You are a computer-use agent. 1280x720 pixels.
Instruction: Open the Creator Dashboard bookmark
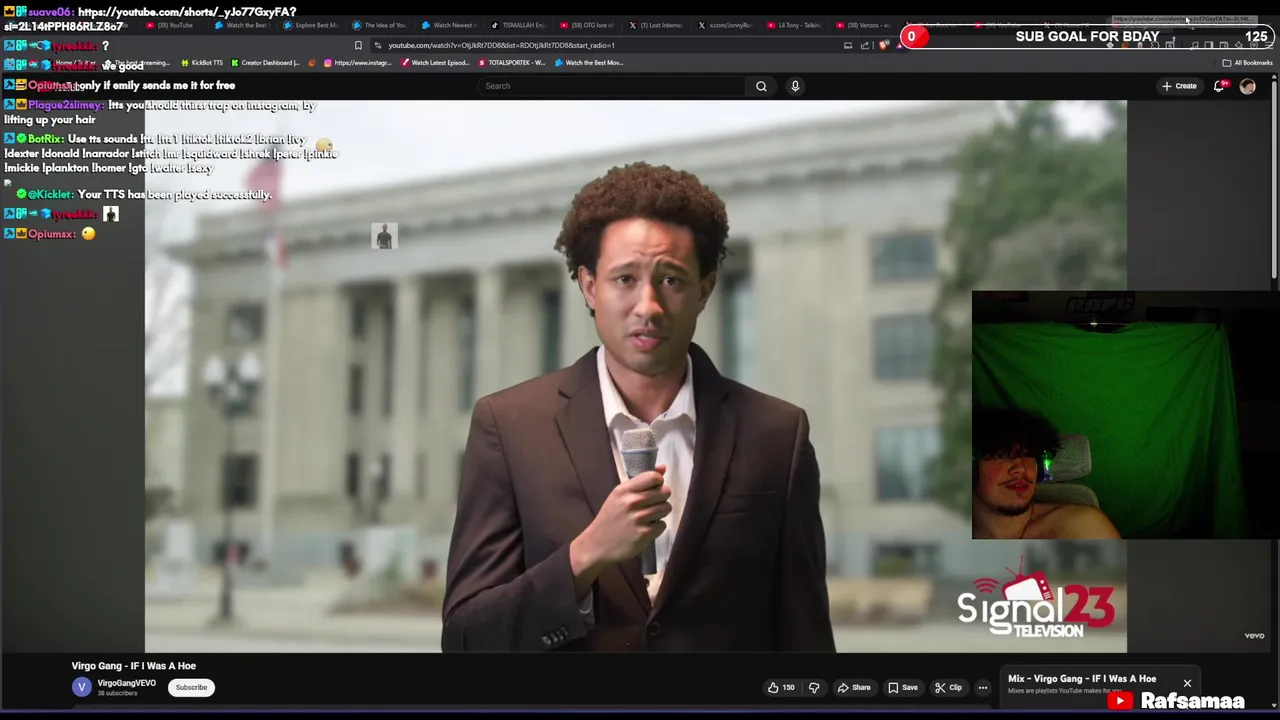coord(265,63)
